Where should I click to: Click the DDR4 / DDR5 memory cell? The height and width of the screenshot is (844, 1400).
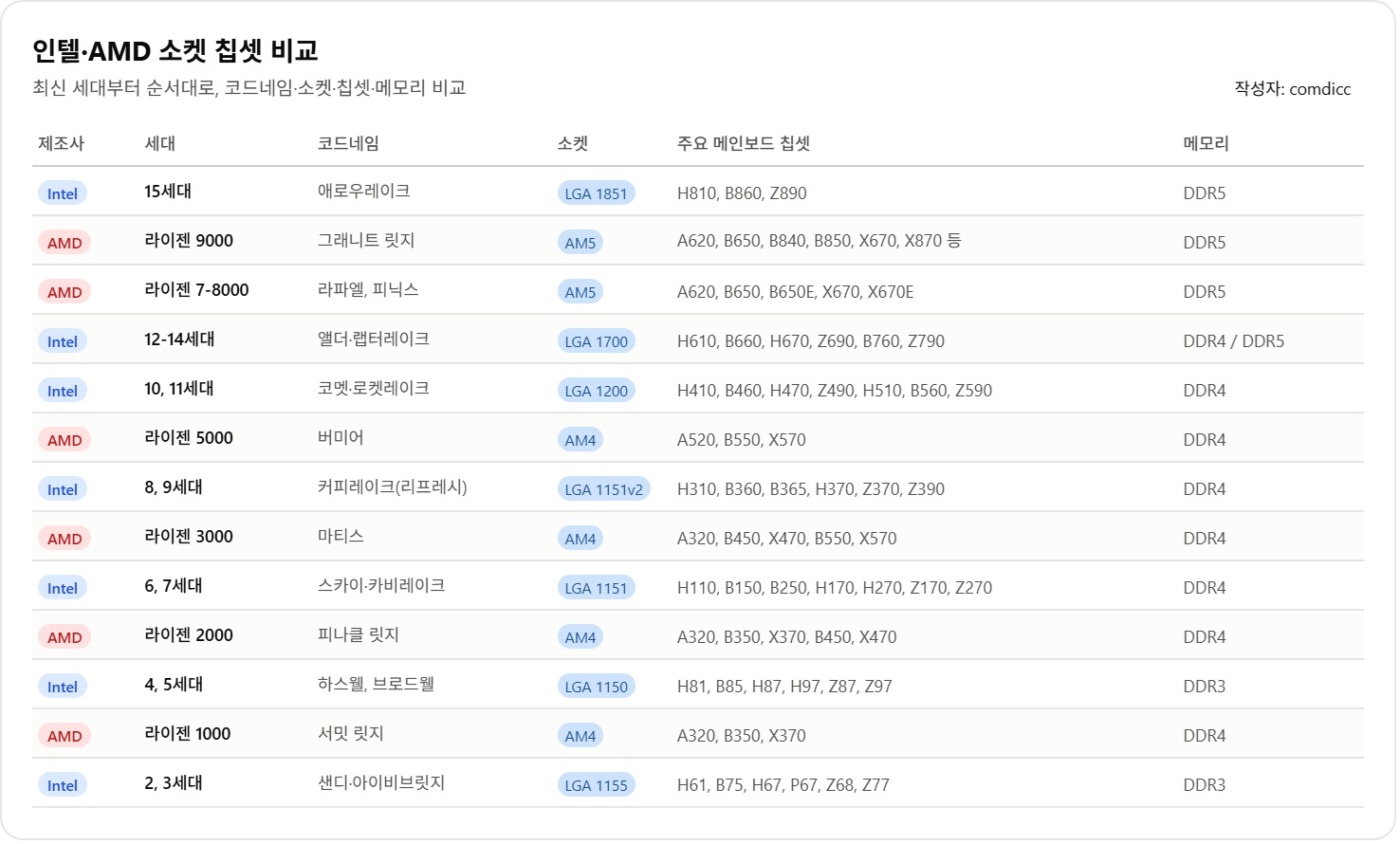click(x=1233, y=341)
